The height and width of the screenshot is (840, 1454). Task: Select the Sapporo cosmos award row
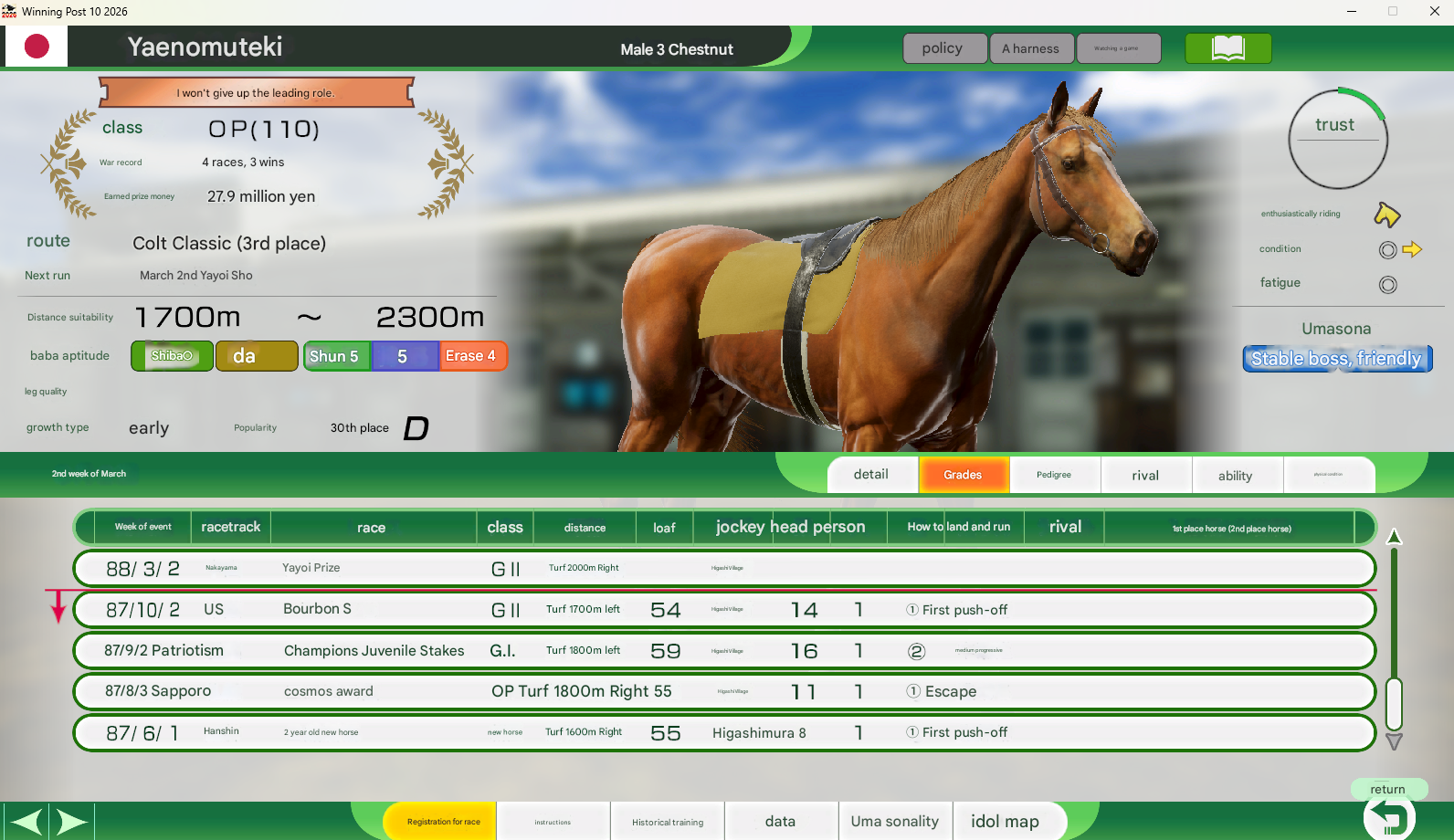(x=724, y=692)
